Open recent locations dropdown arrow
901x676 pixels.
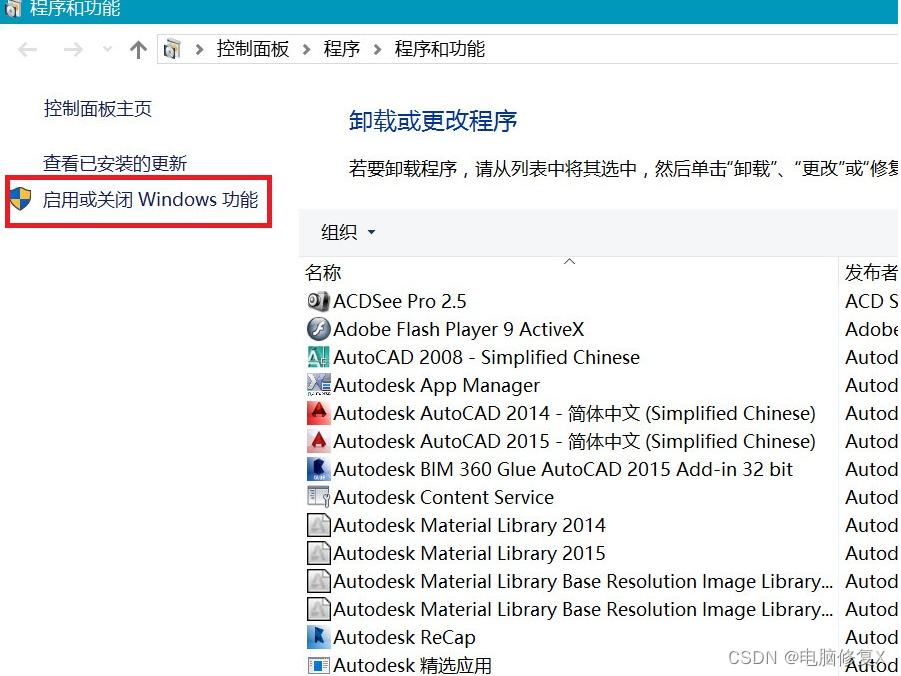107,49
